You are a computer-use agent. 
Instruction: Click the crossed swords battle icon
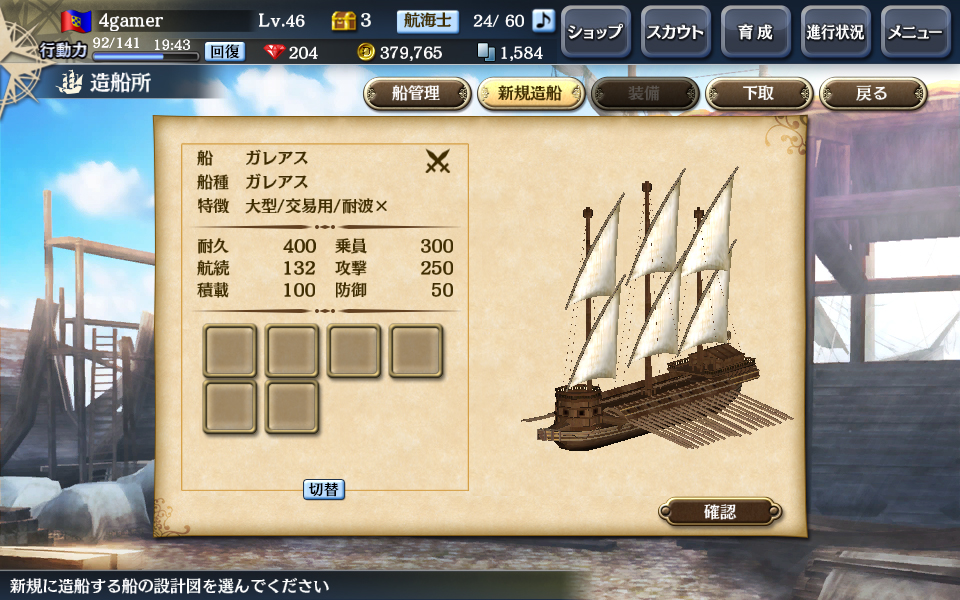pyautogui.click(x=438, y=161)
